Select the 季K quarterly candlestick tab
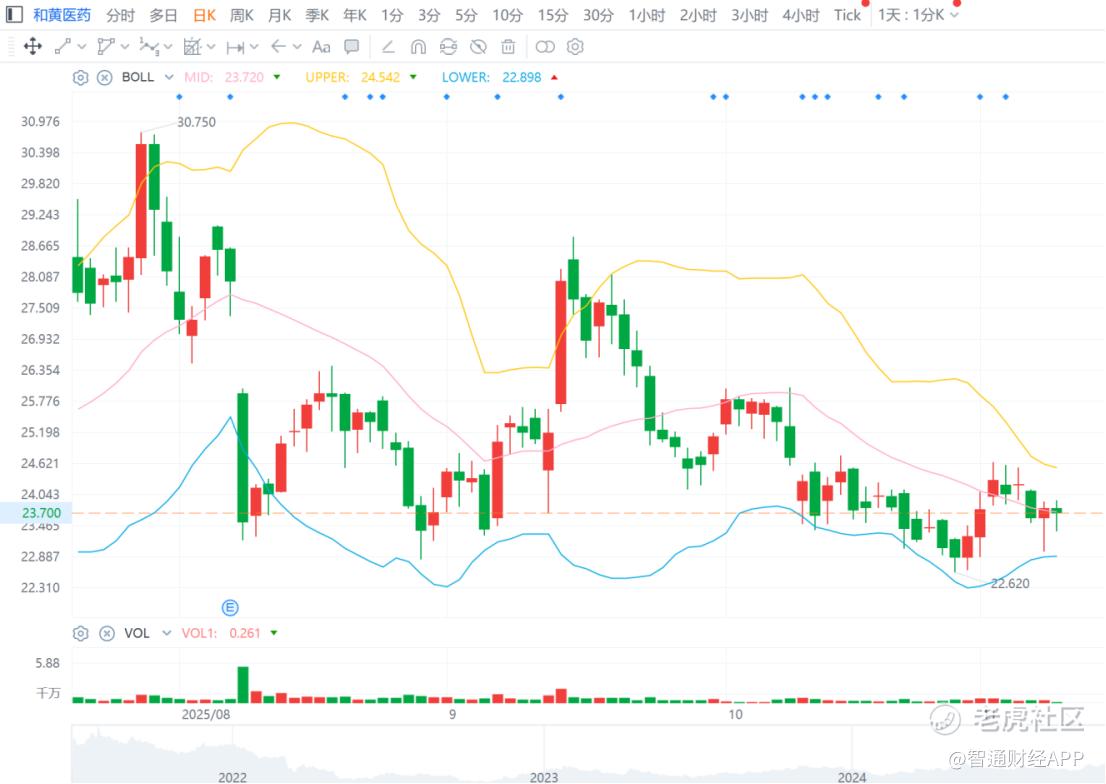The height and width of the screenshot is (784, 1106). tap(317, 15)
